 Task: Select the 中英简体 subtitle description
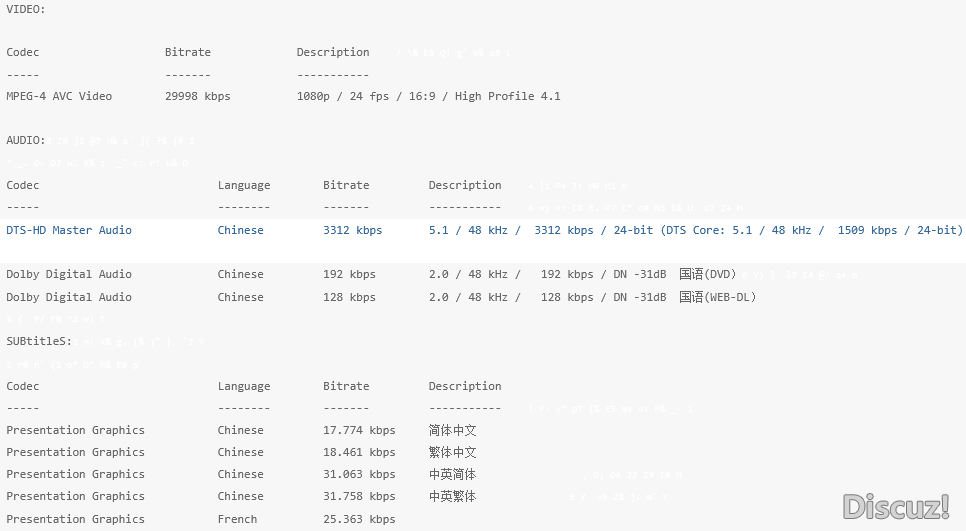tap(452, 475)
